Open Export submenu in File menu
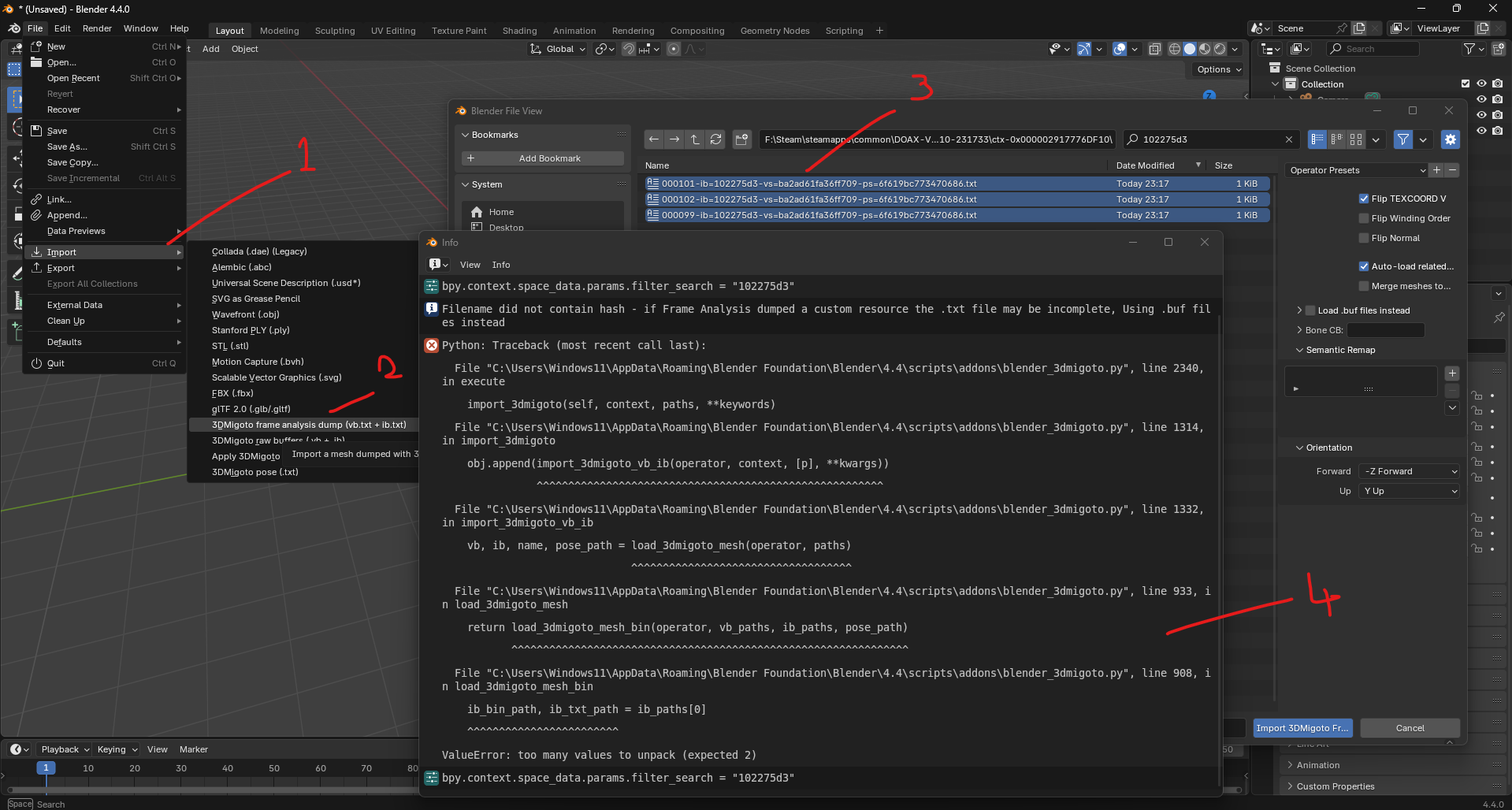 106,268
